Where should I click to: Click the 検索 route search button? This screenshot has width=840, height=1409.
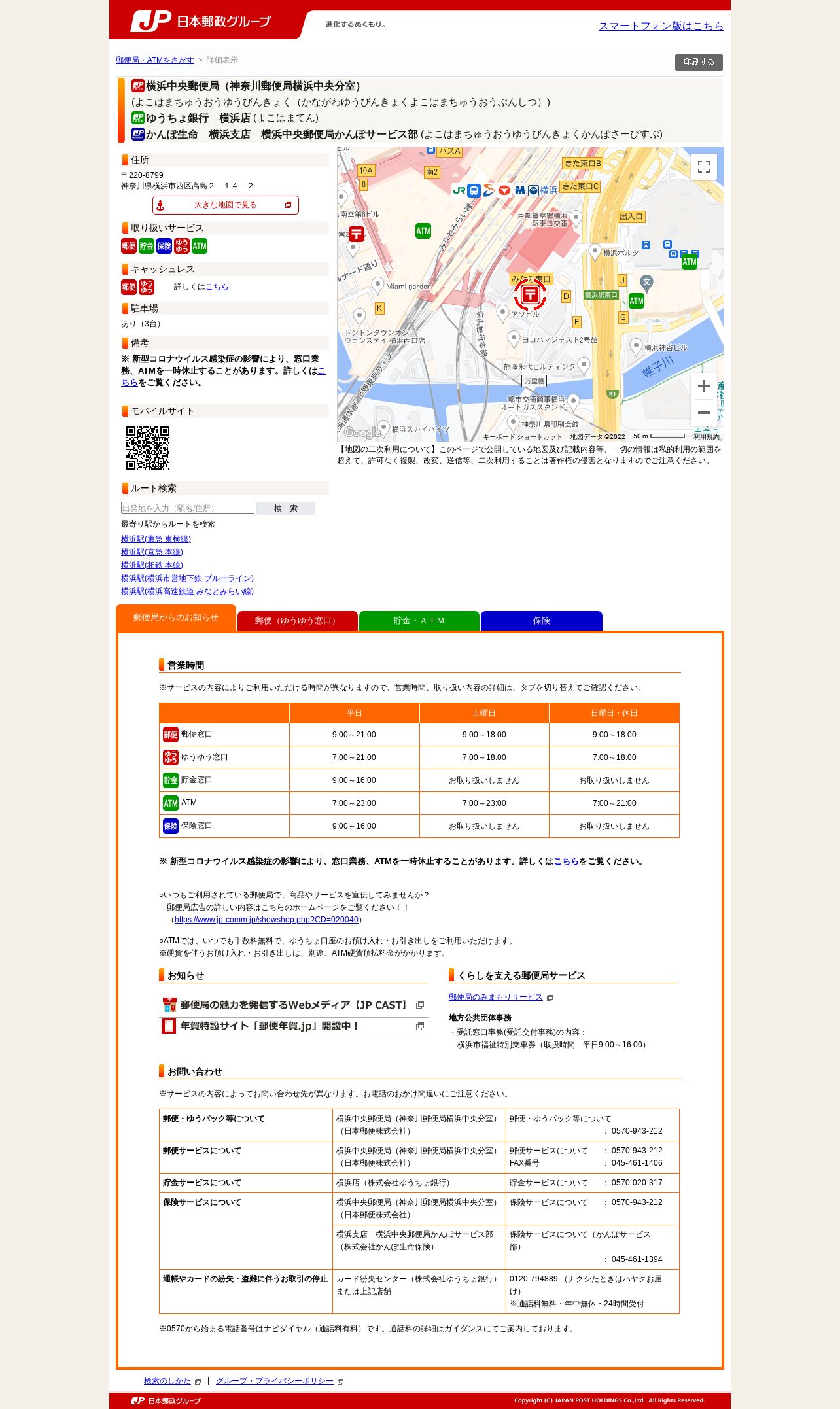coord(286,508)
